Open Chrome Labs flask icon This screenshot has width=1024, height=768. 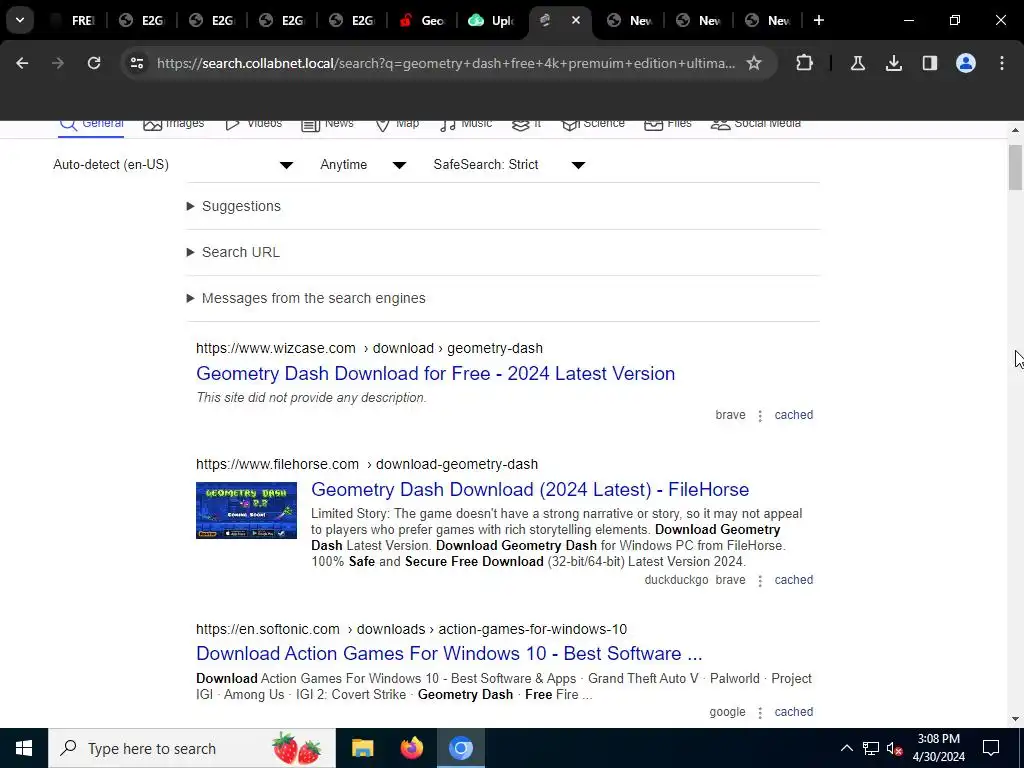point(857,63)
